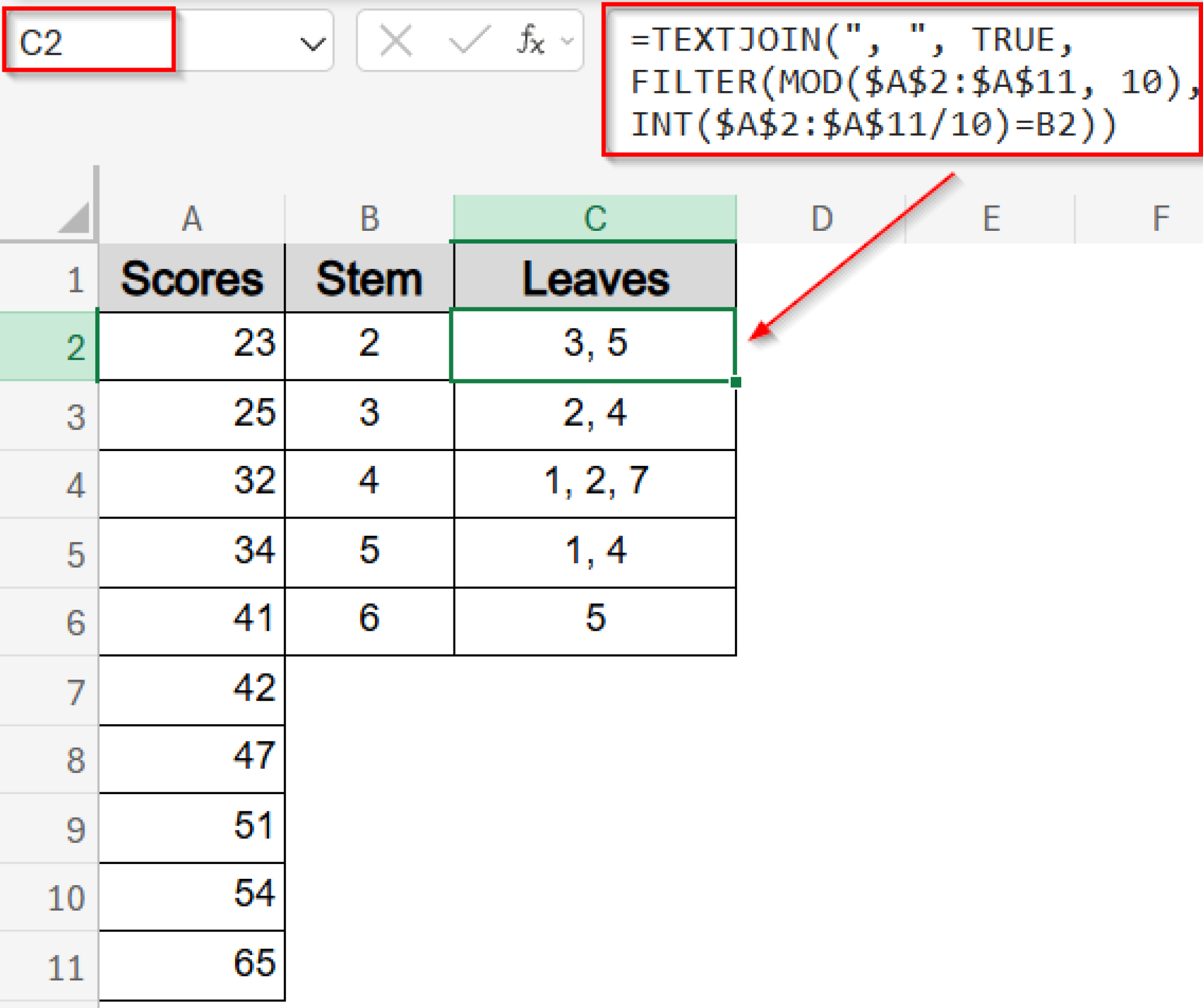Image resolution: width=1203 pixels, height=1008 pixels.
Task: Select row header 2
Action: click(70, 347)
